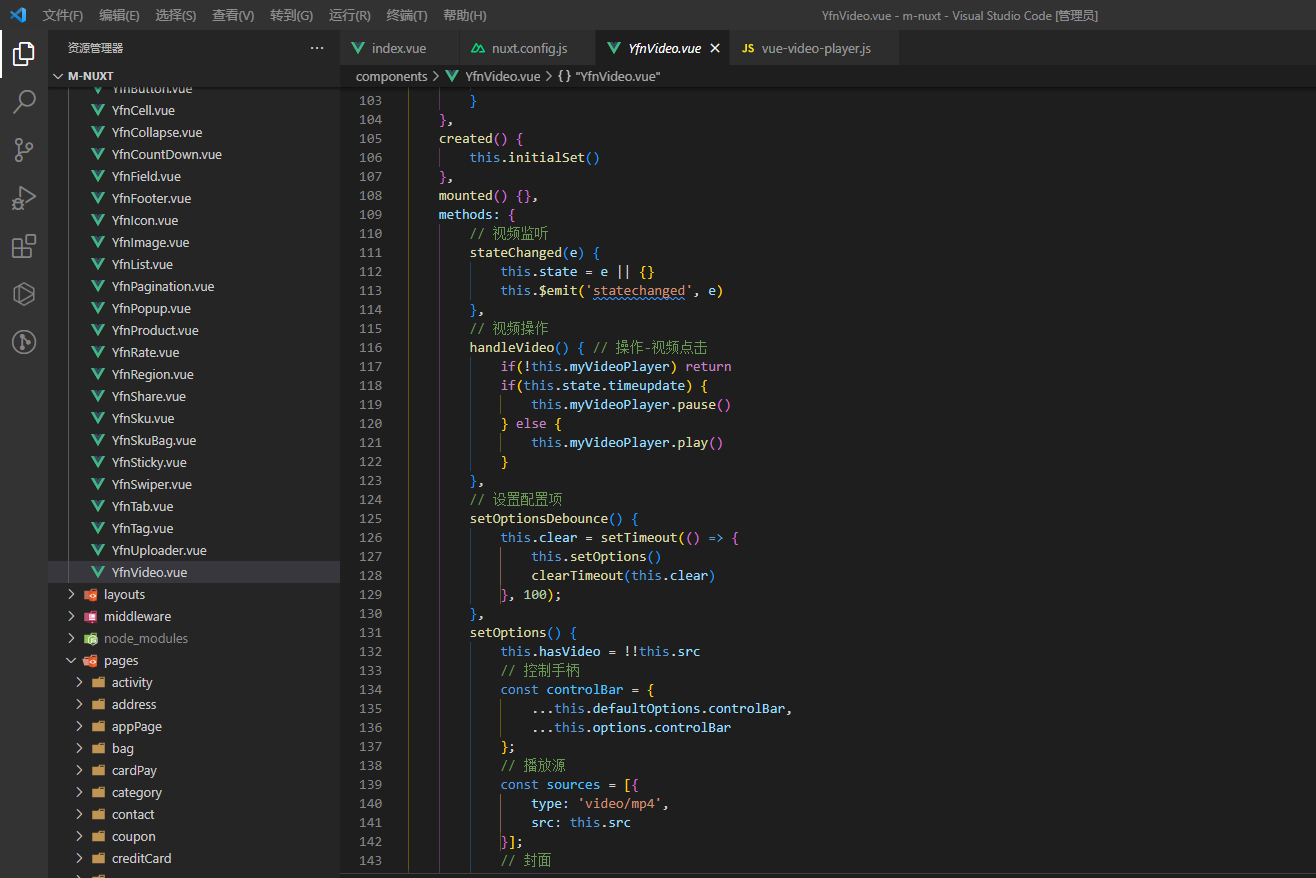Switch to the nuxt.config.js tab
The image size is (1316, 878).
(x=528, y=48)
